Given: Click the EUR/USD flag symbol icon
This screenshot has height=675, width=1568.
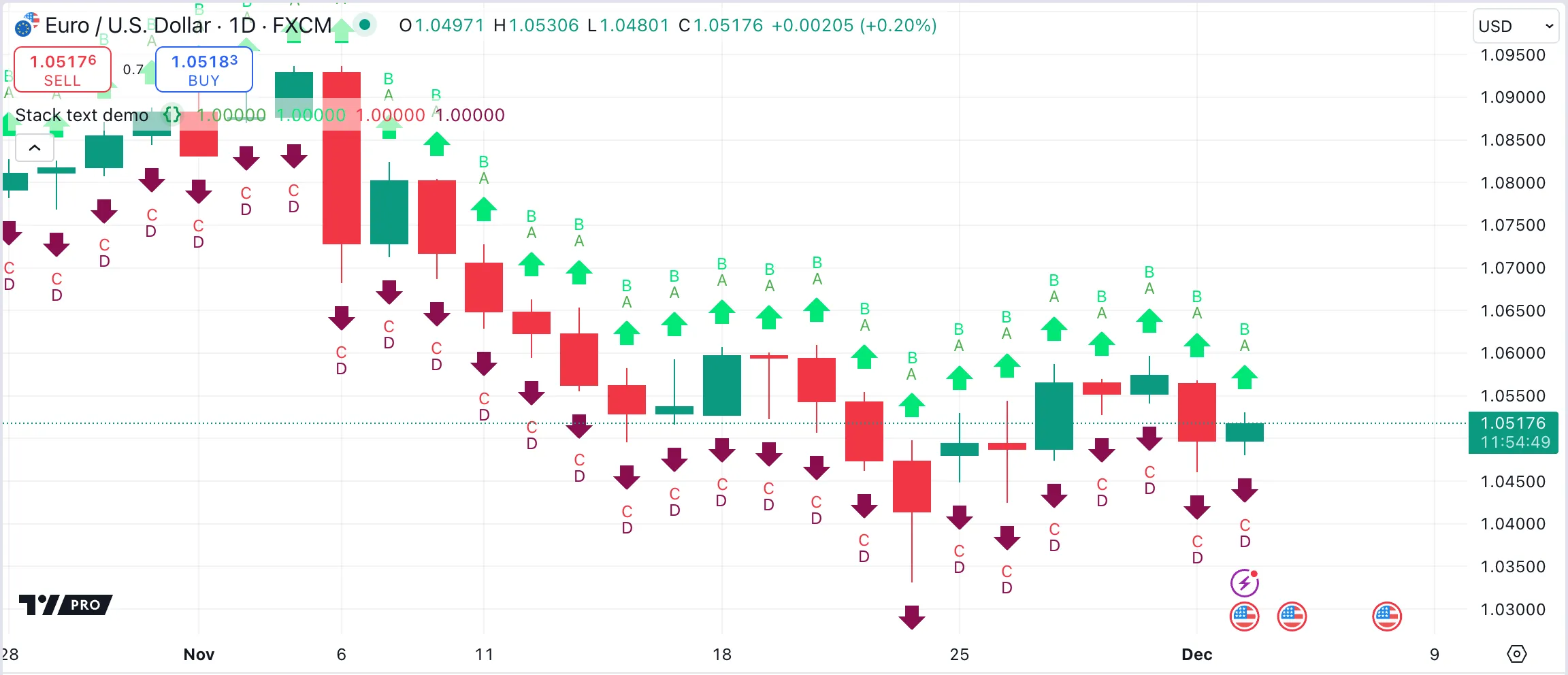Looking at the screenshot, I should [x=27, y=25].
